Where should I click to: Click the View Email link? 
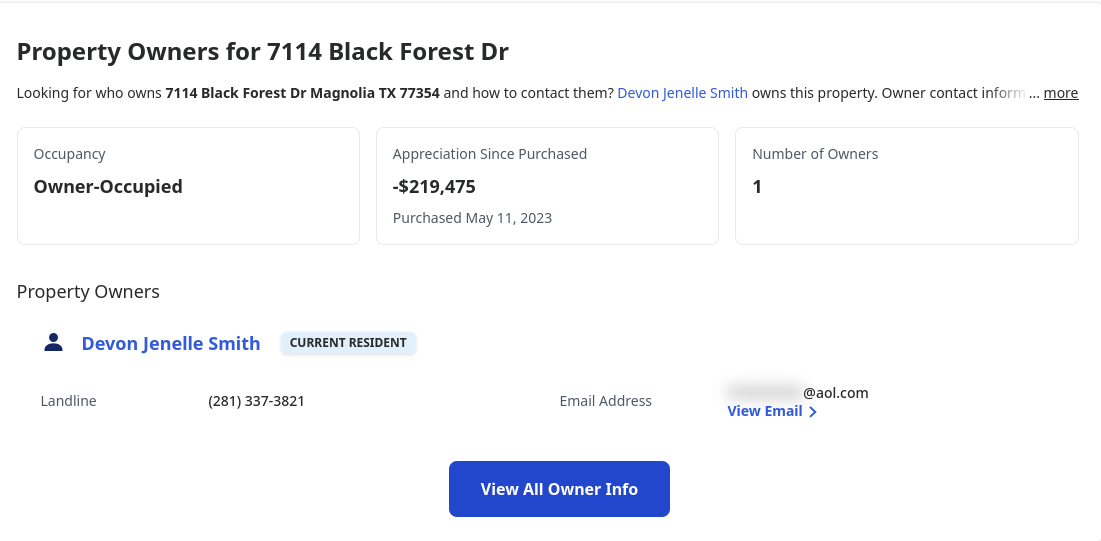(765, 411)
